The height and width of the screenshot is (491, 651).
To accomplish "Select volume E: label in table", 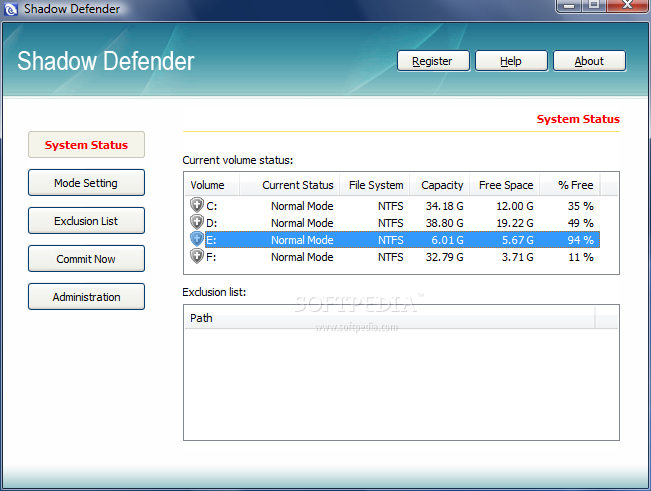I will pyautogui.click(x=211, y=240).
